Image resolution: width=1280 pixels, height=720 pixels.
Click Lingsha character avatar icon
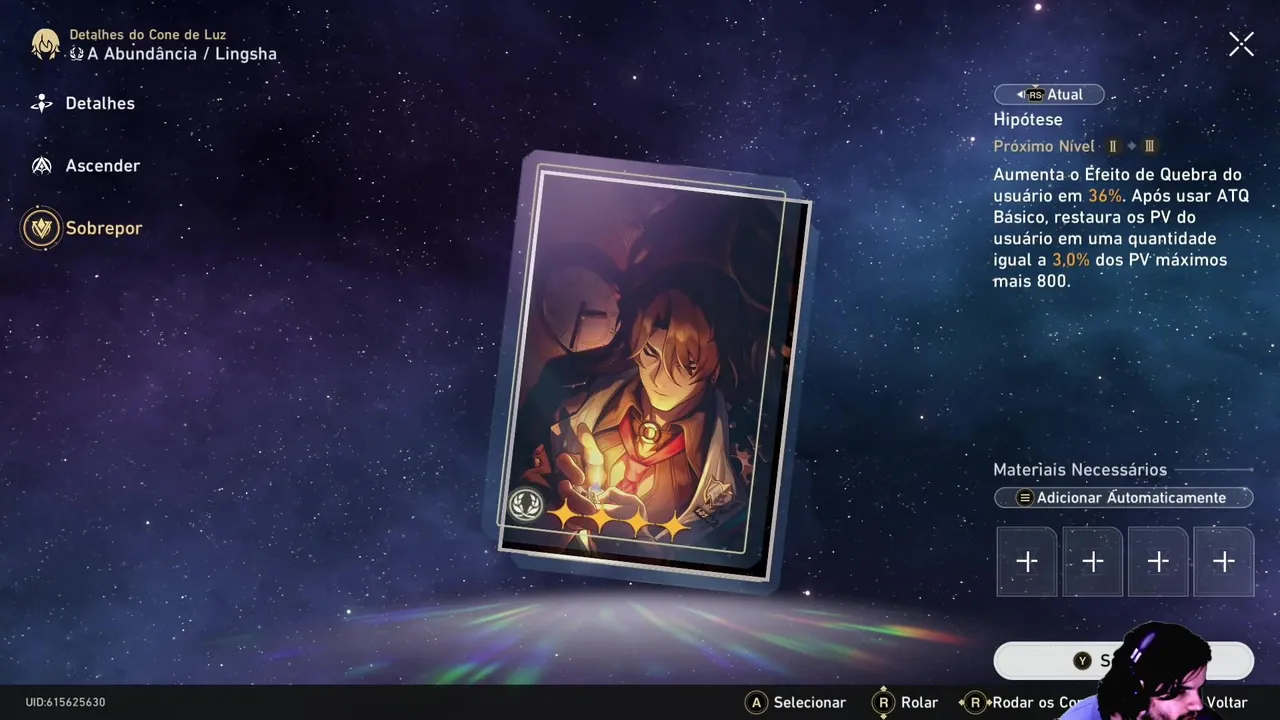[45, 44]
